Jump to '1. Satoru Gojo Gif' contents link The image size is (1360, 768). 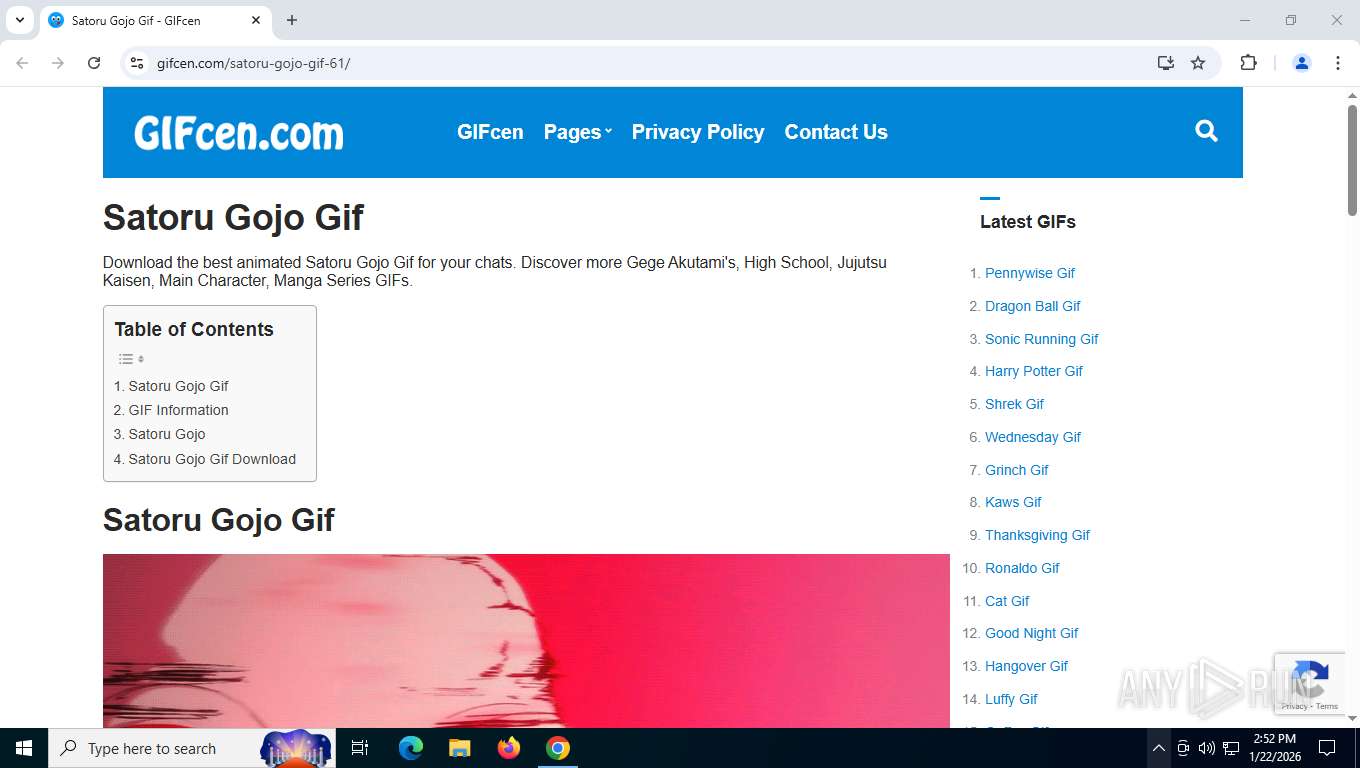[171, 386]
